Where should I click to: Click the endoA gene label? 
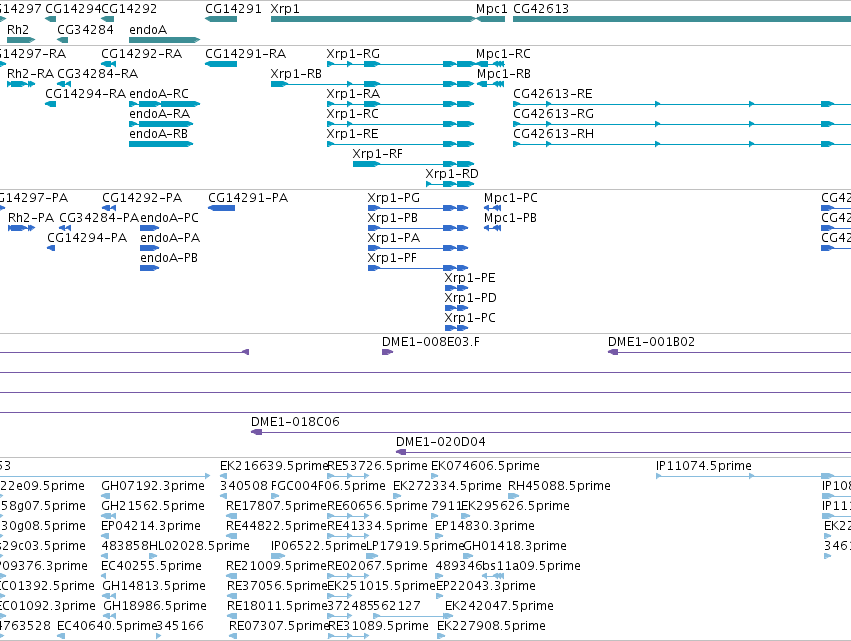pos(148,29)
